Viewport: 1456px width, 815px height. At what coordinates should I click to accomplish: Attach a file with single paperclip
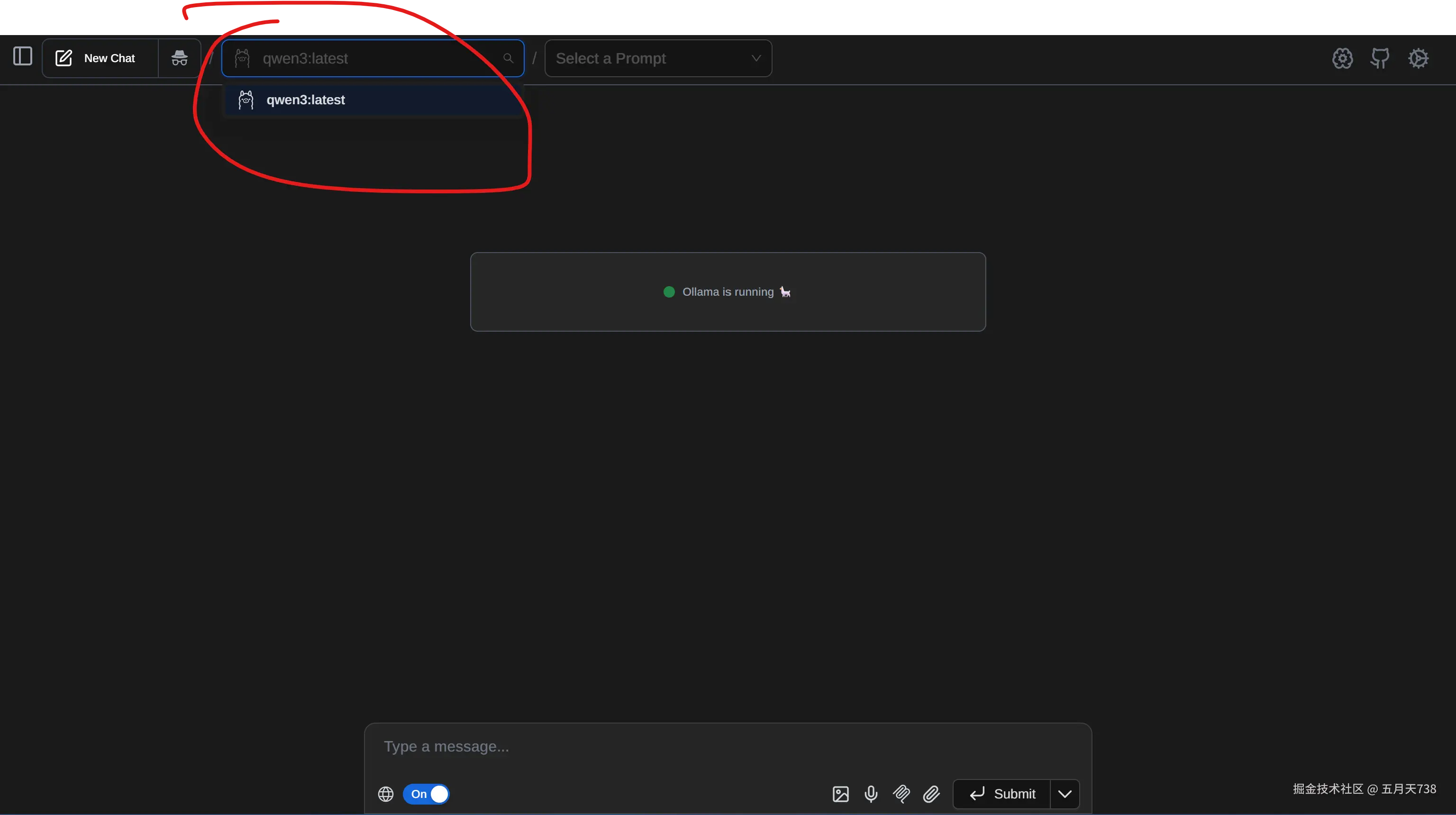click(931, 794)
